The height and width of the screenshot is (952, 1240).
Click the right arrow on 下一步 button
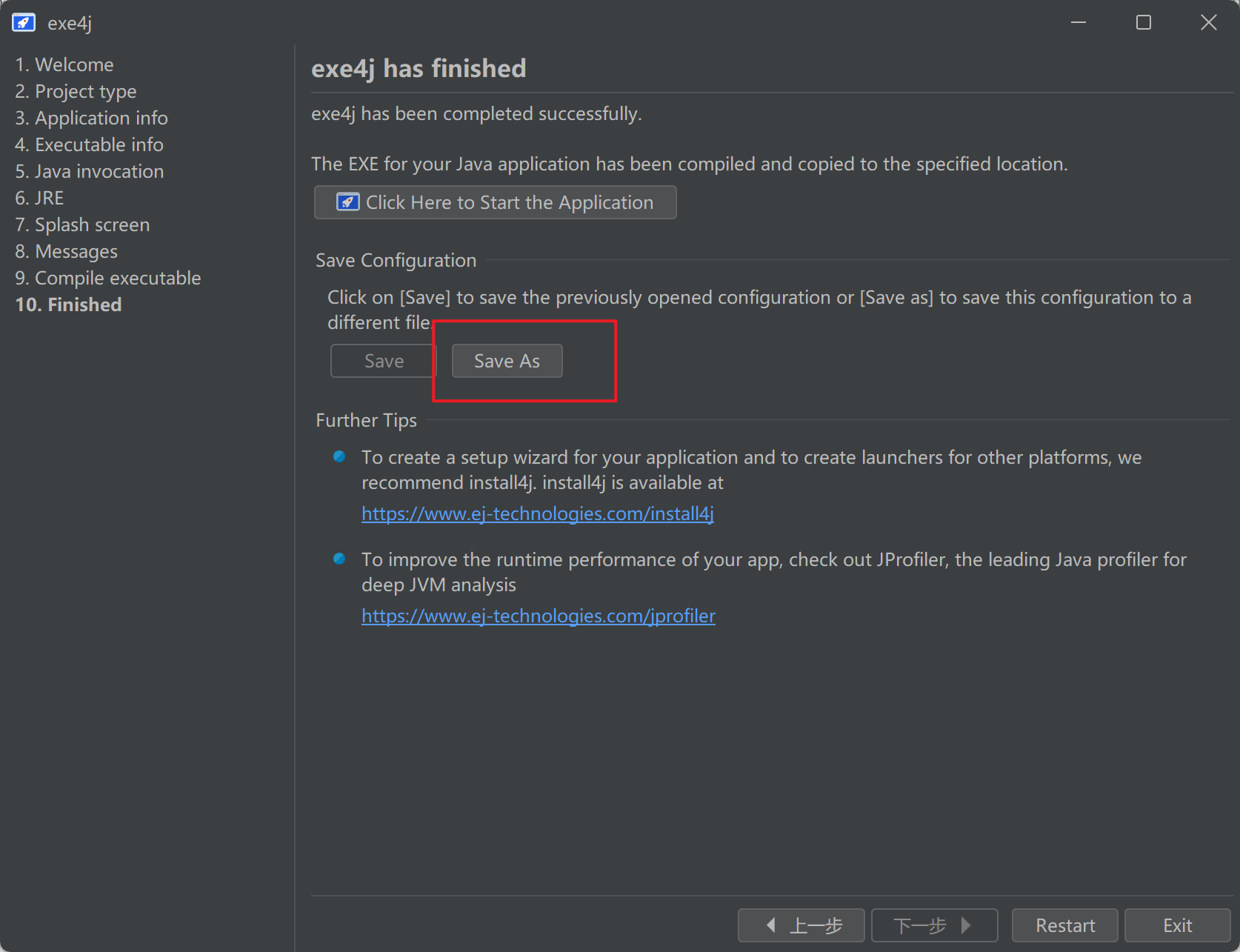(x=965, y=925)
